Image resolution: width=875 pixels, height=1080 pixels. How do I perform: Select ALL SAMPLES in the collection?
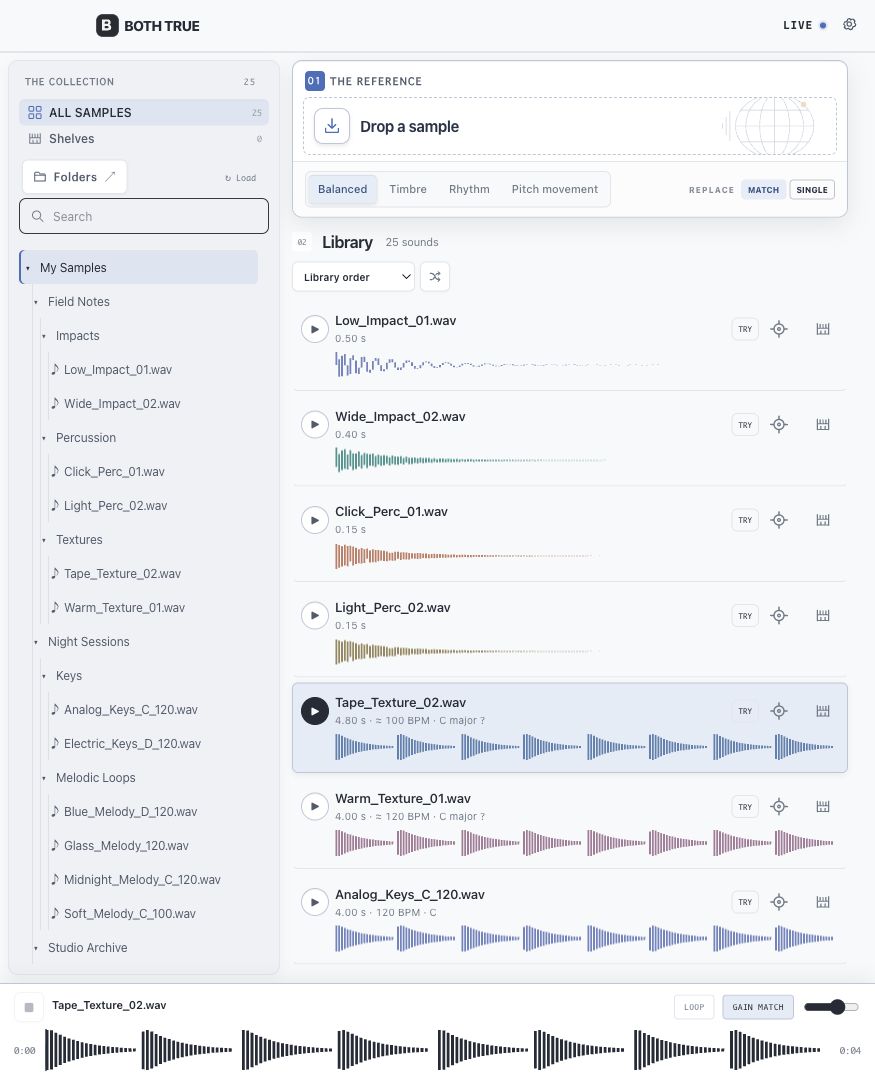click(144, 112)
